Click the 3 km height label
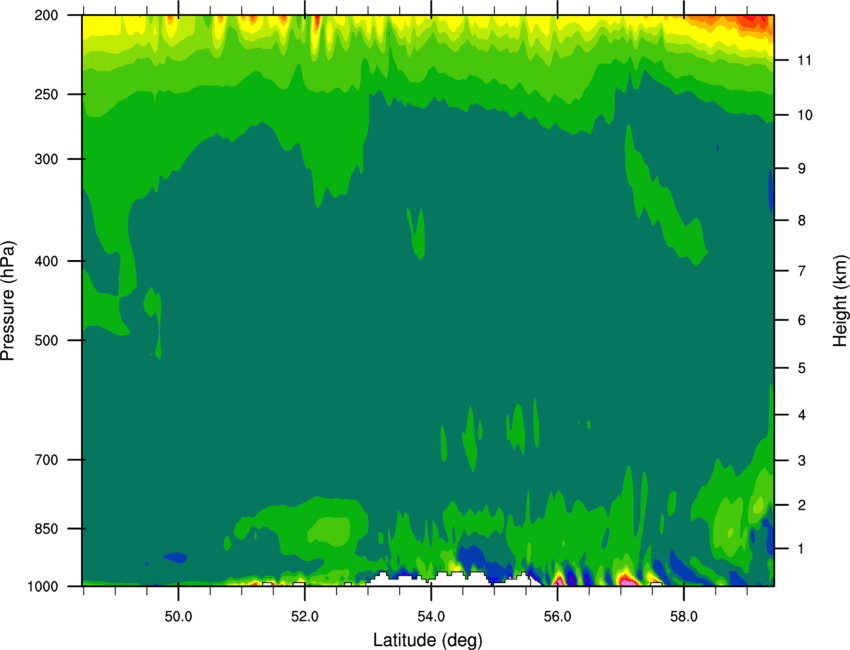Screen dimensions: 850x650 (801, 461)
